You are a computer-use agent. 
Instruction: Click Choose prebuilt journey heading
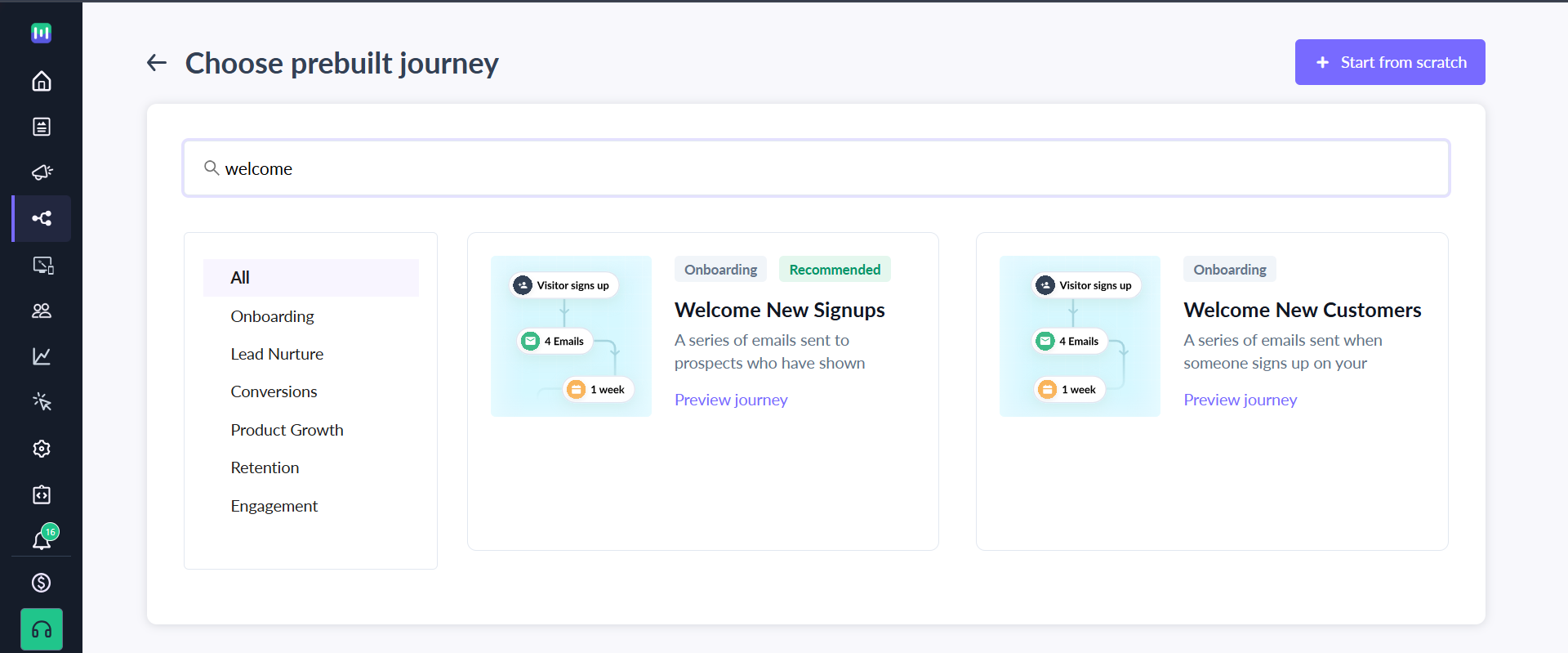[341, 63]
